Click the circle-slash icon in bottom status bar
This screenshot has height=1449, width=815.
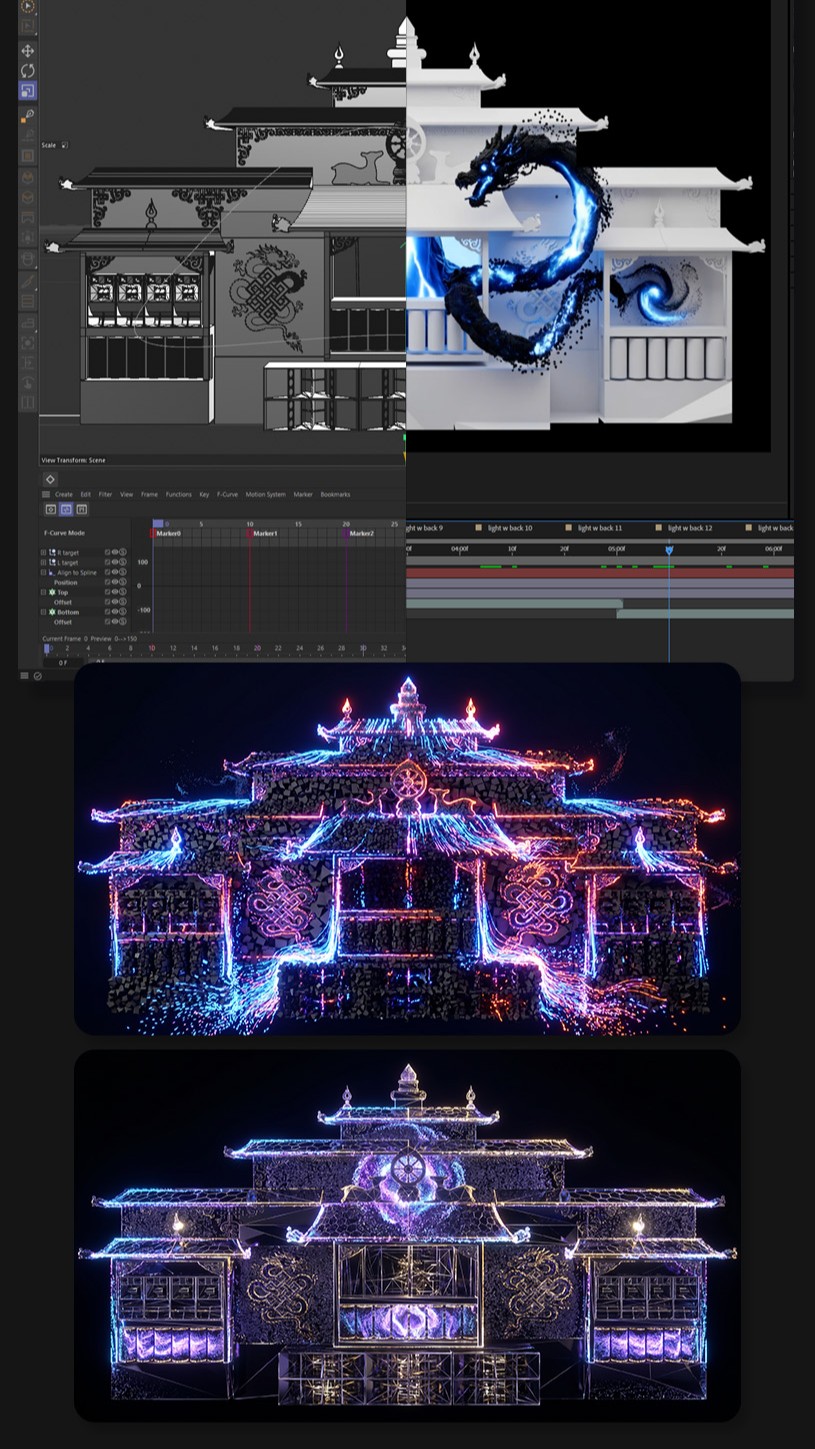coord(38,676)
